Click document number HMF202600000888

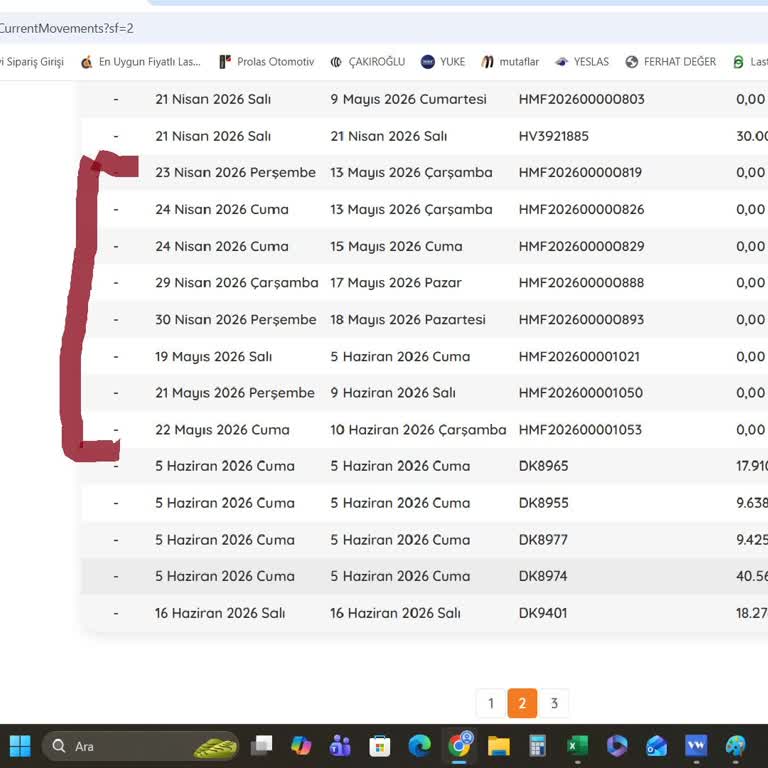[581, 283]
